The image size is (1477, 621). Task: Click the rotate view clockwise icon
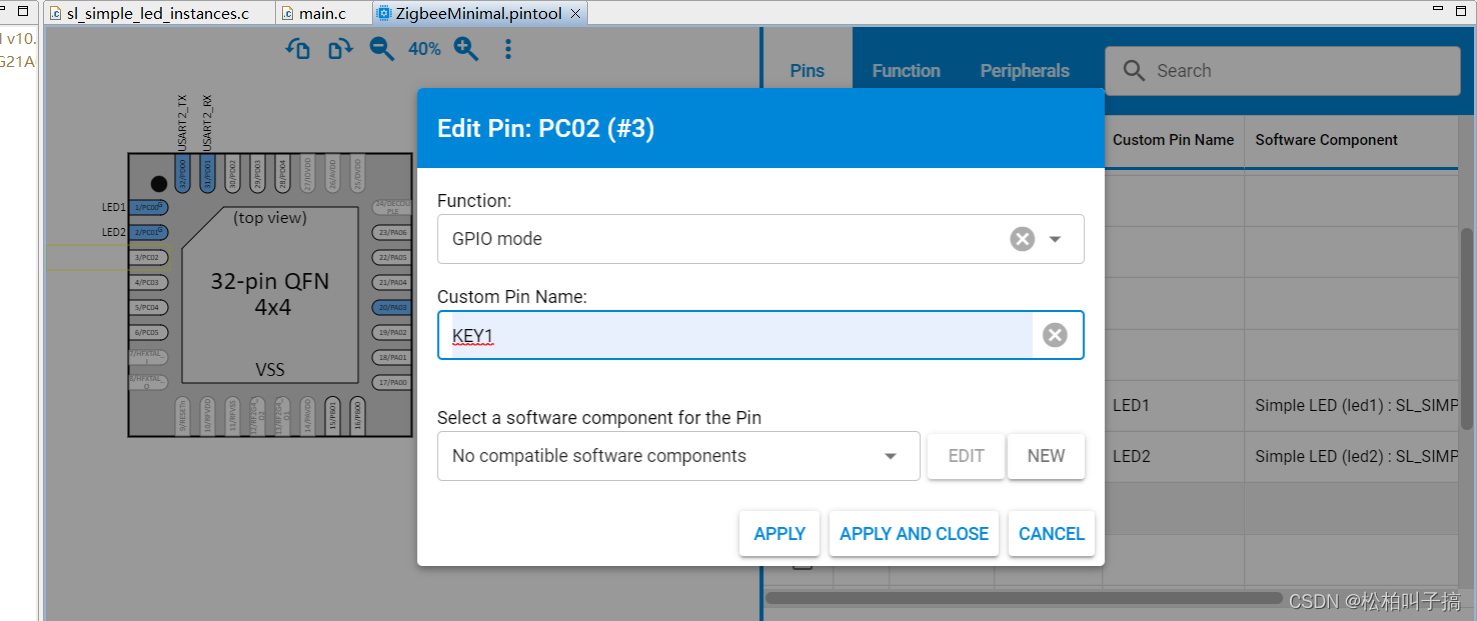tap(339, 48)
